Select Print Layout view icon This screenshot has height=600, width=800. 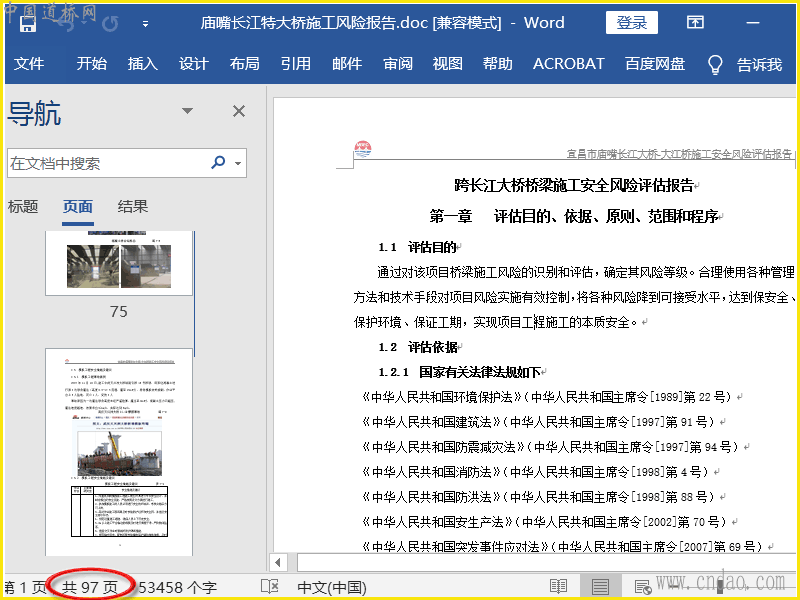[x=600, y=587]
